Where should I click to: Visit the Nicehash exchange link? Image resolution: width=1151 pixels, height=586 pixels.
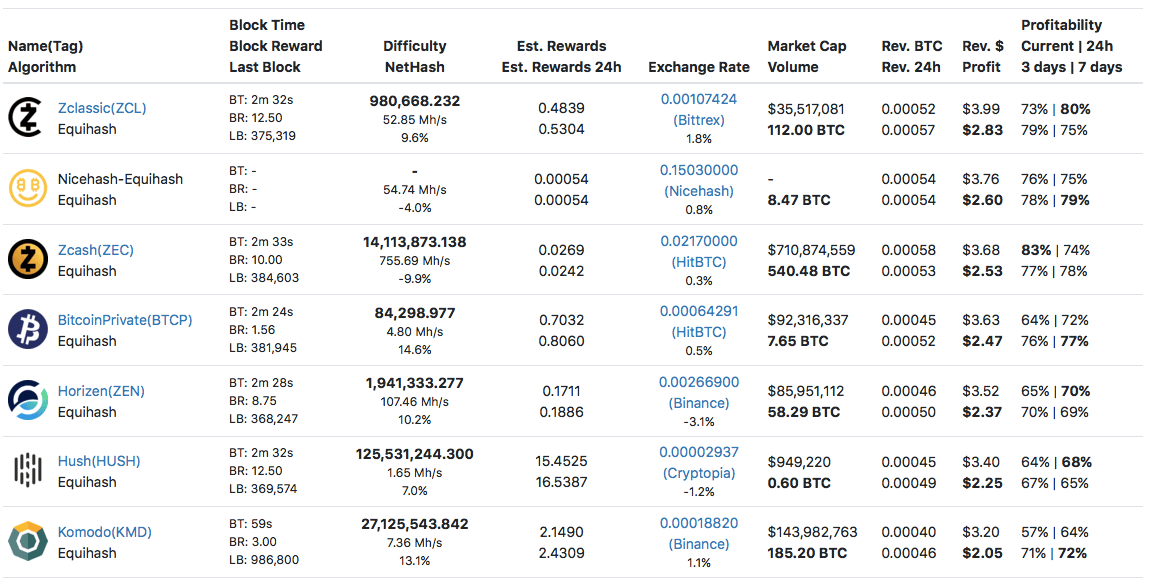point(698,191)
